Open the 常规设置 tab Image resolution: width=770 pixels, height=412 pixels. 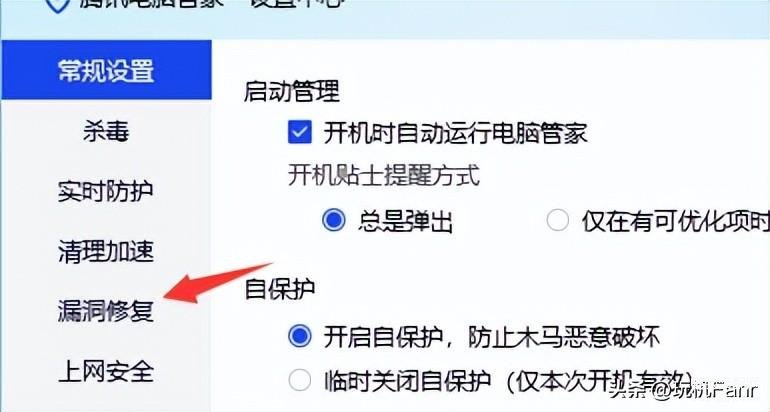106,70
